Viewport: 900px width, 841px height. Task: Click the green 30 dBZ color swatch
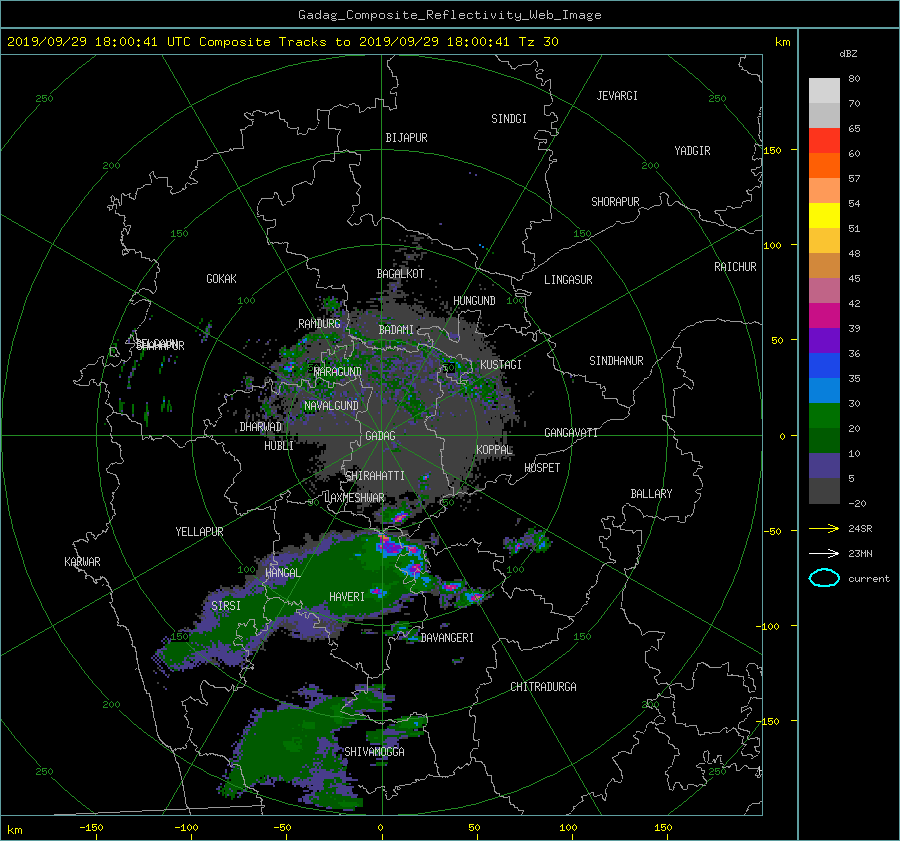[x=824, y=415]
